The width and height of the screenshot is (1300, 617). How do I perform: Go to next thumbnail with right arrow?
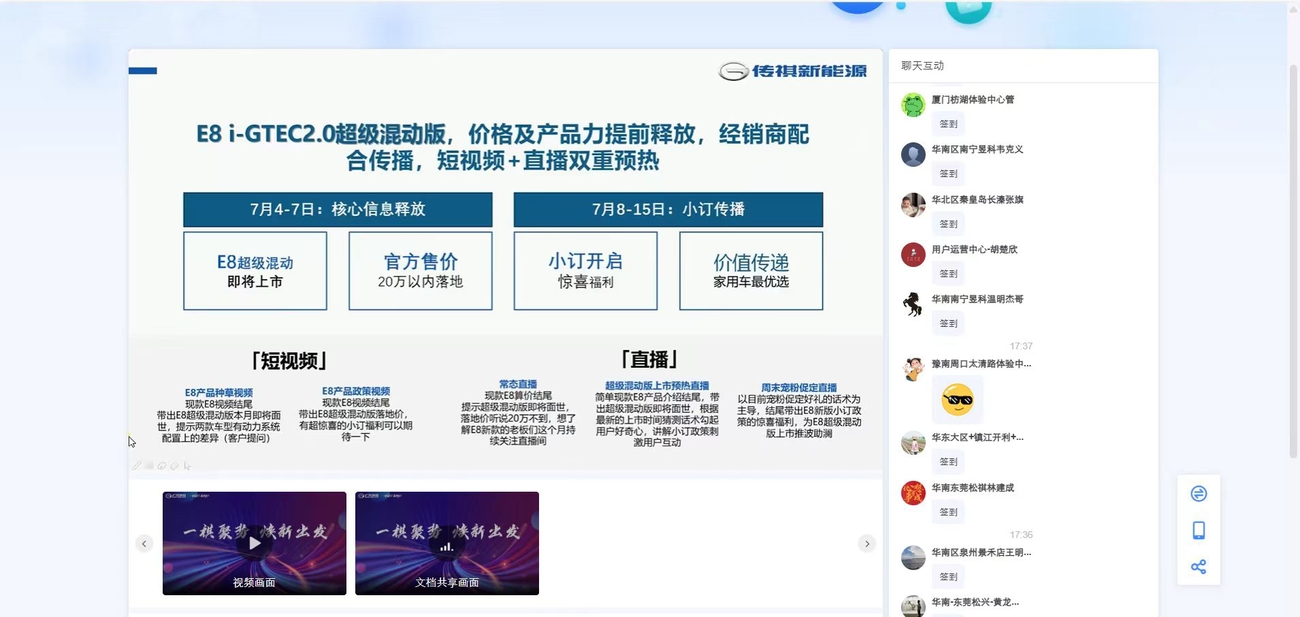point(867,543)
